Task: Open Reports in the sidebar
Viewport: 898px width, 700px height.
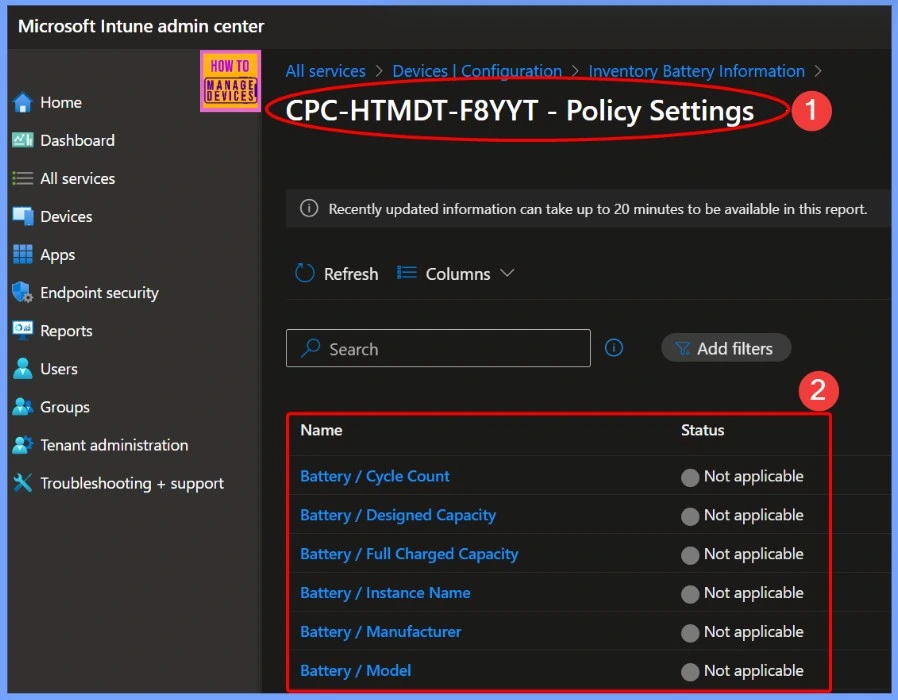Action: pyautogui.click(x=66, y=331)
